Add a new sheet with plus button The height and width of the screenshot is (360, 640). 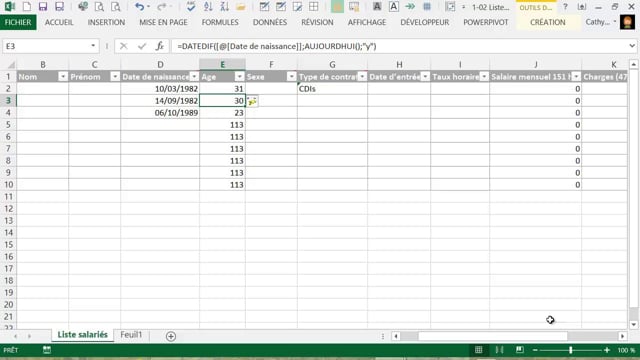pyautogui.click(x=171, y=336)
